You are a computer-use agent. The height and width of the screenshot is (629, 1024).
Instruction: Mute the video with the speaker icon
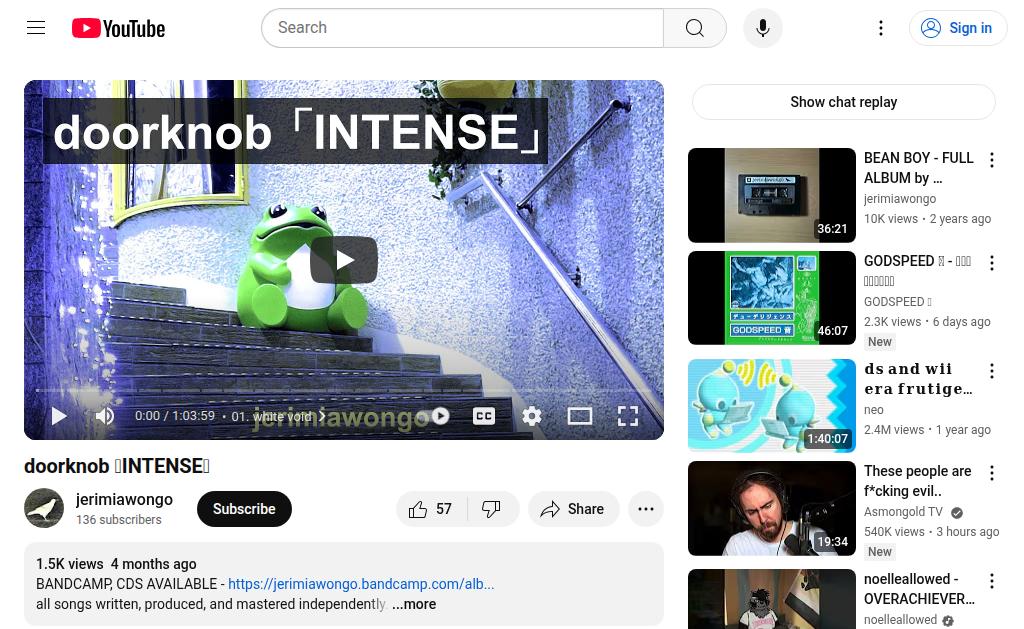[x=104, y=416]
